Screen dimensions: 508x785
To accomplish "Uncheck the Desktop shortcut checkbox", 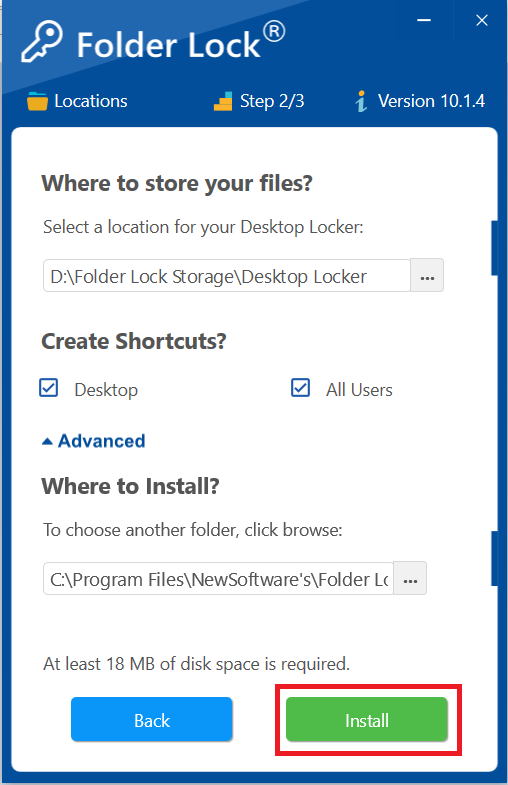I will (x=49, y=388).
